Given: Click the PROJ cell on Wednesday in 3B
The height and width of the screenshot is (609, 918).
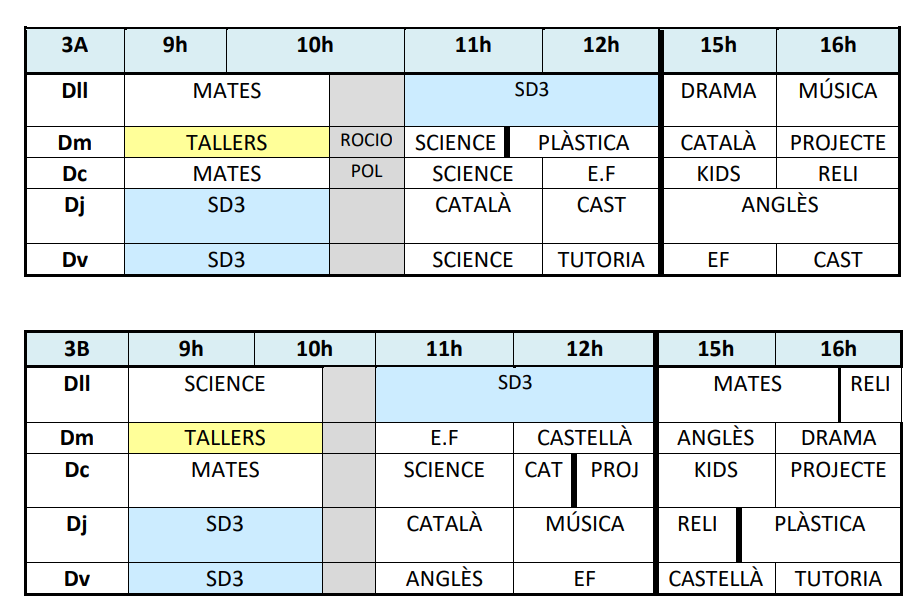Looking at the screenshot, I should pos(615,470).
